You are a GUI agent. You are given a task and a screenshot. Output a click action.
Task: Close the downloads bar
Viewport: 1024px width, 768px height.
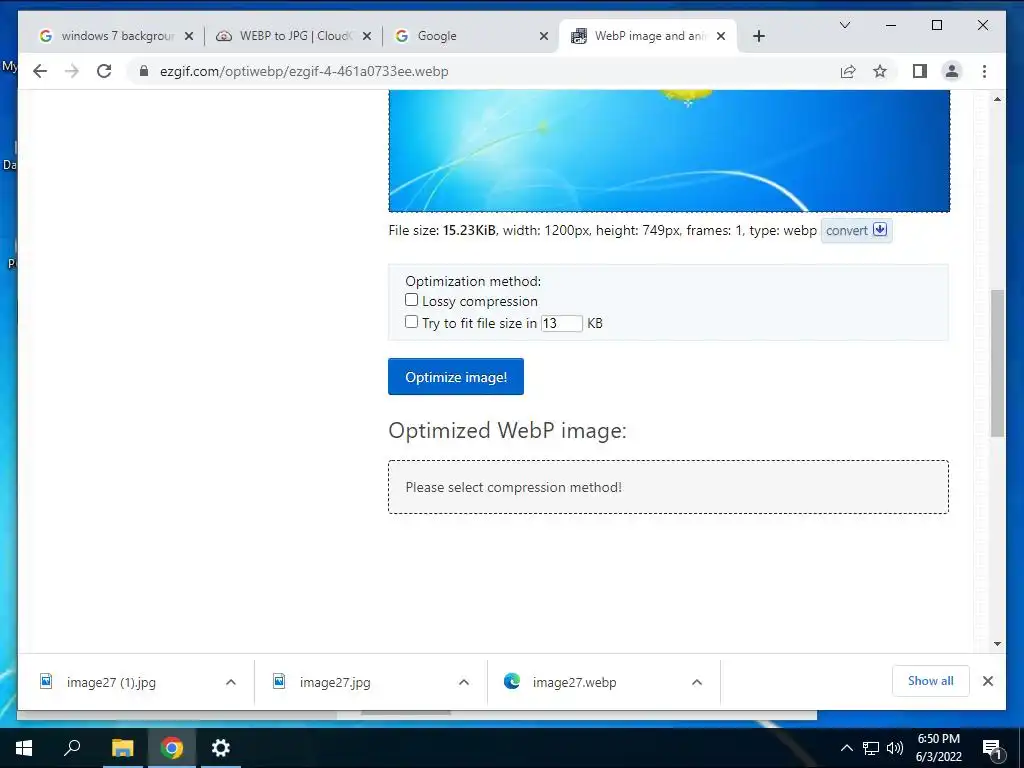[988, 681]
